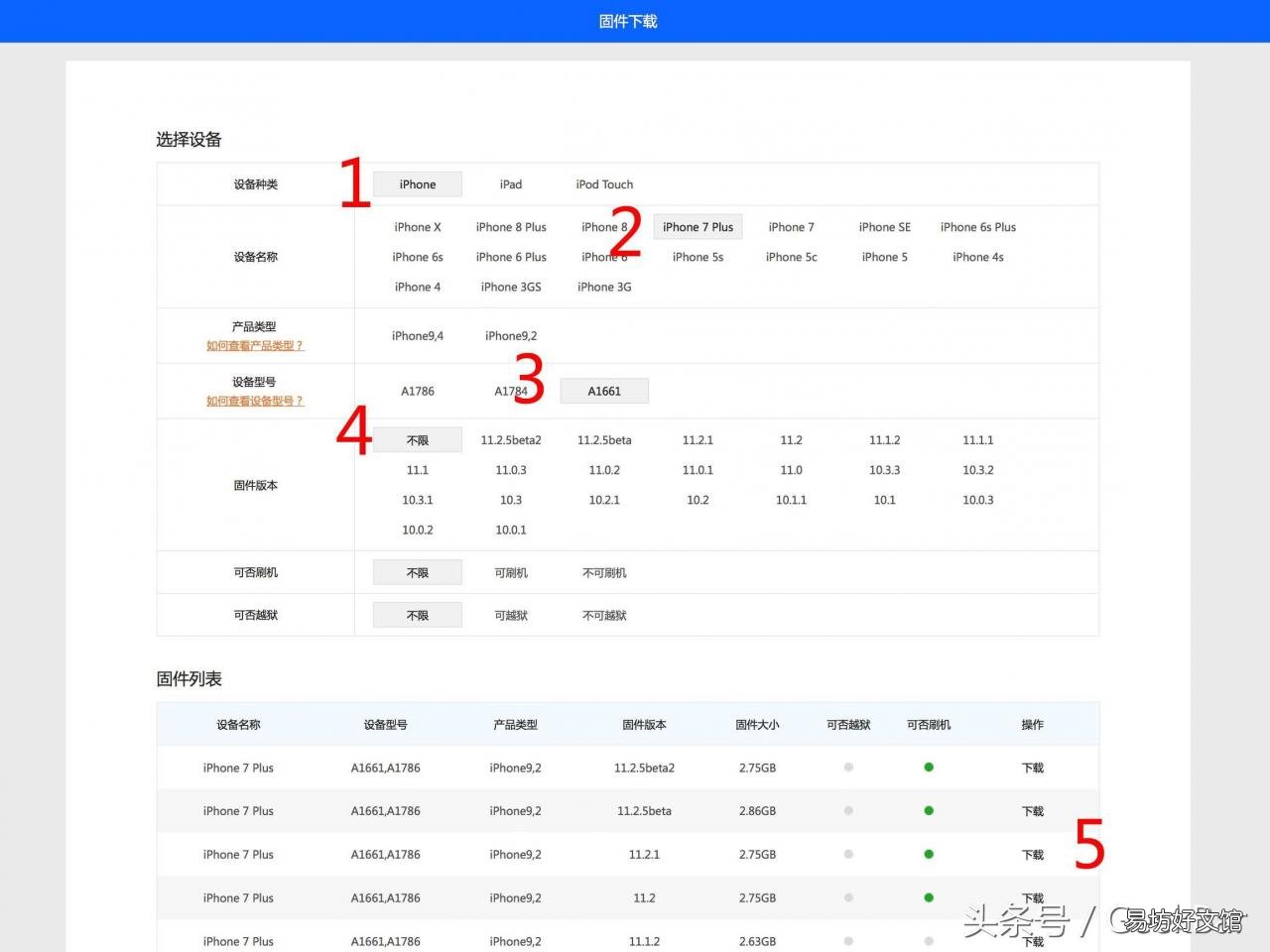Download the 11.2 firmware from the list
This screenshot has width=1270, height=952.
(1033, 898)
